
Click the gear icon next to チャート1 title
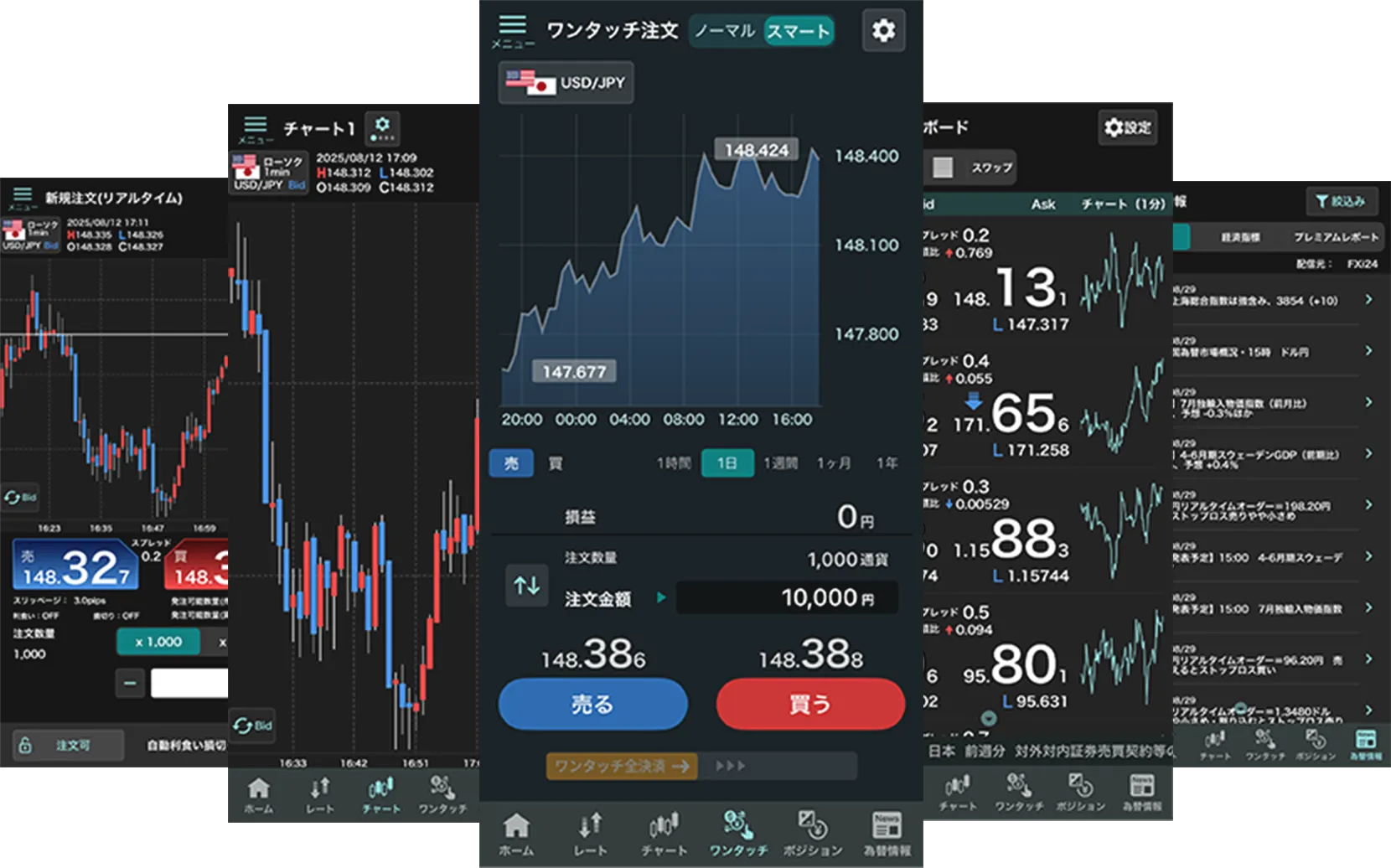pyautogui.click(x=383, y=128)
